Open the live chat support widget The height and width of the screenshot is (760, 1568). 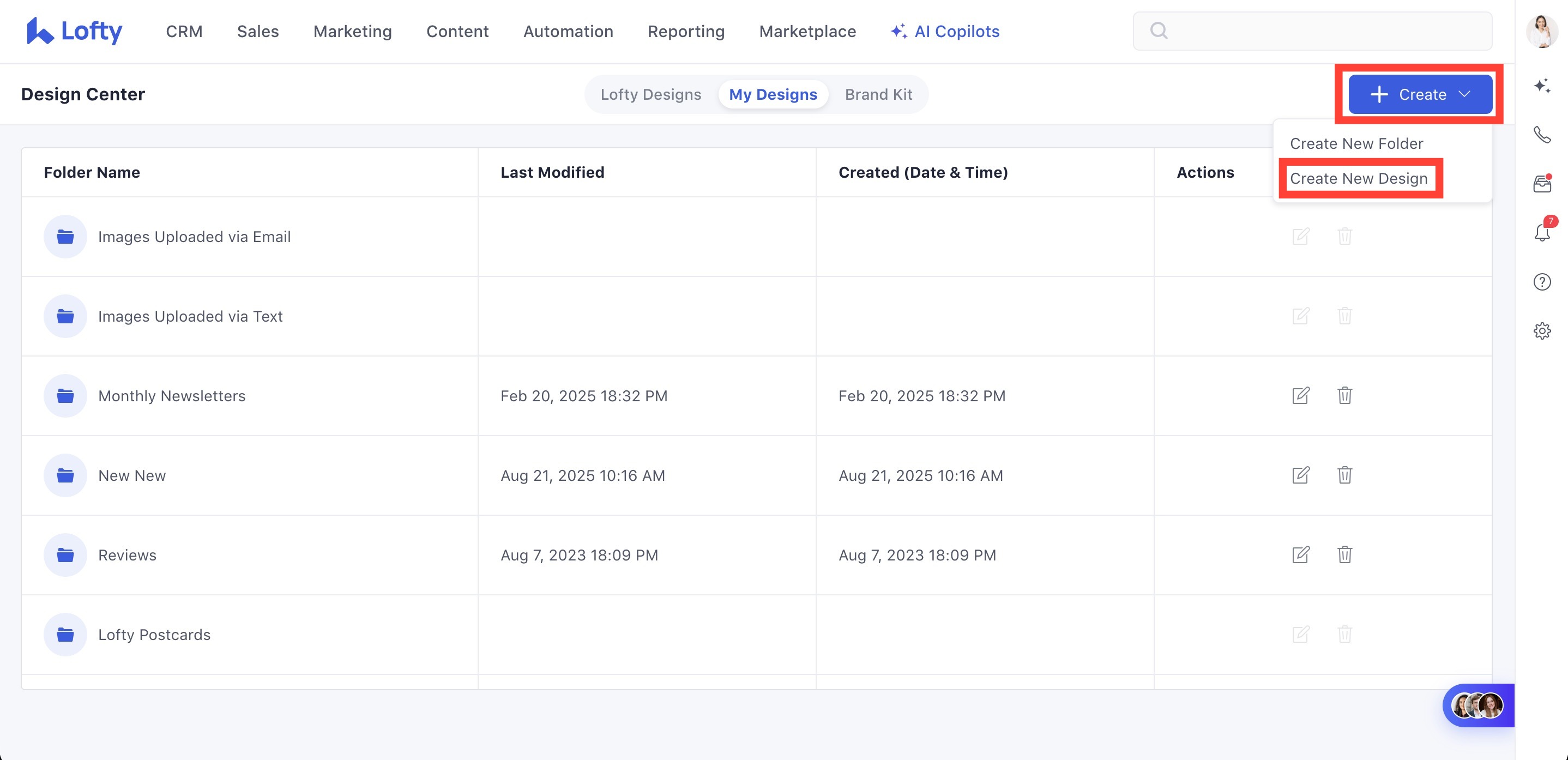[1478, 705]
